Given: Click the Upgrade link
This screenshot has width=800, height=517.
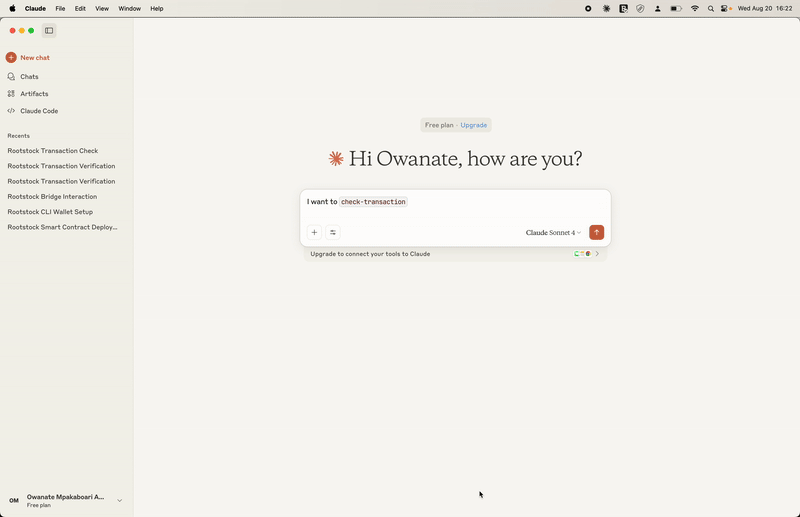Looking at the screenshot, I should pos(474,125).
